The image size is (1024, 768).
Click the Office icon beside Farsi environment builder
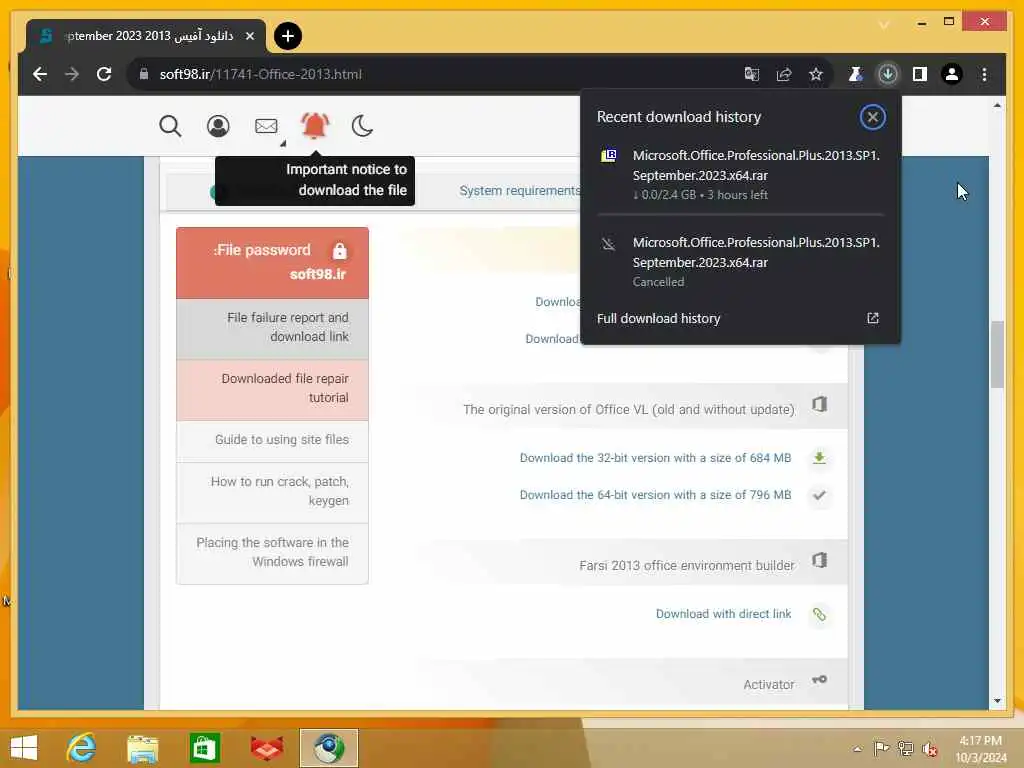[820, 560]
